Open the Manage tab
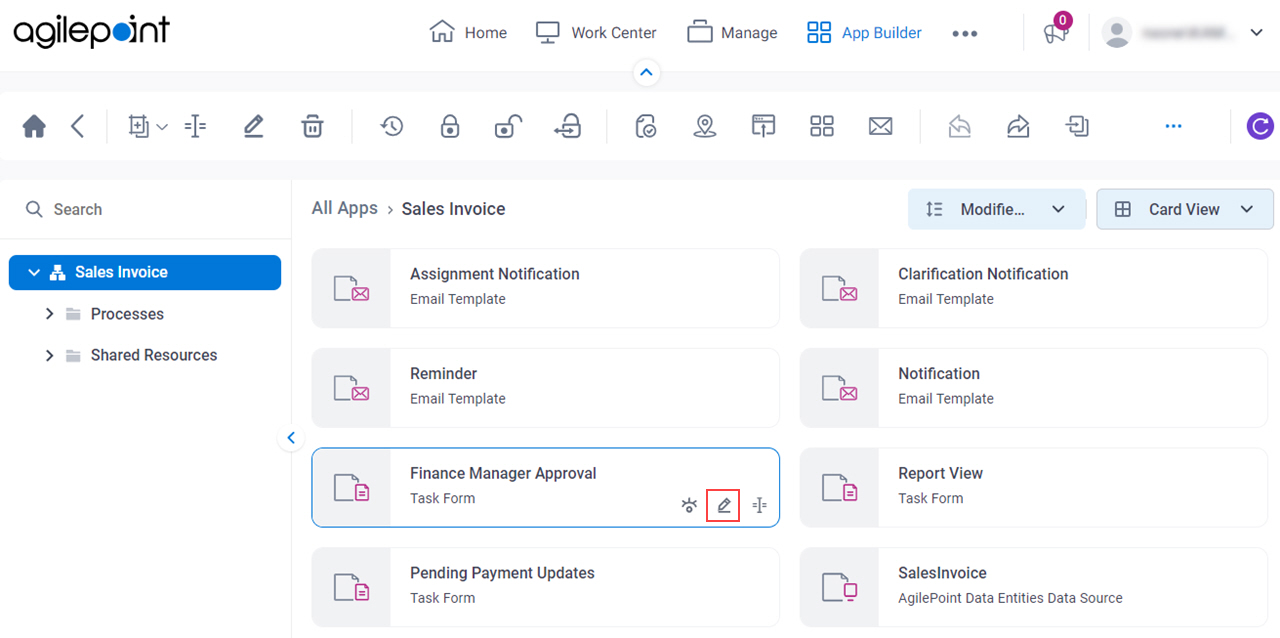 (x=732, y=32)
